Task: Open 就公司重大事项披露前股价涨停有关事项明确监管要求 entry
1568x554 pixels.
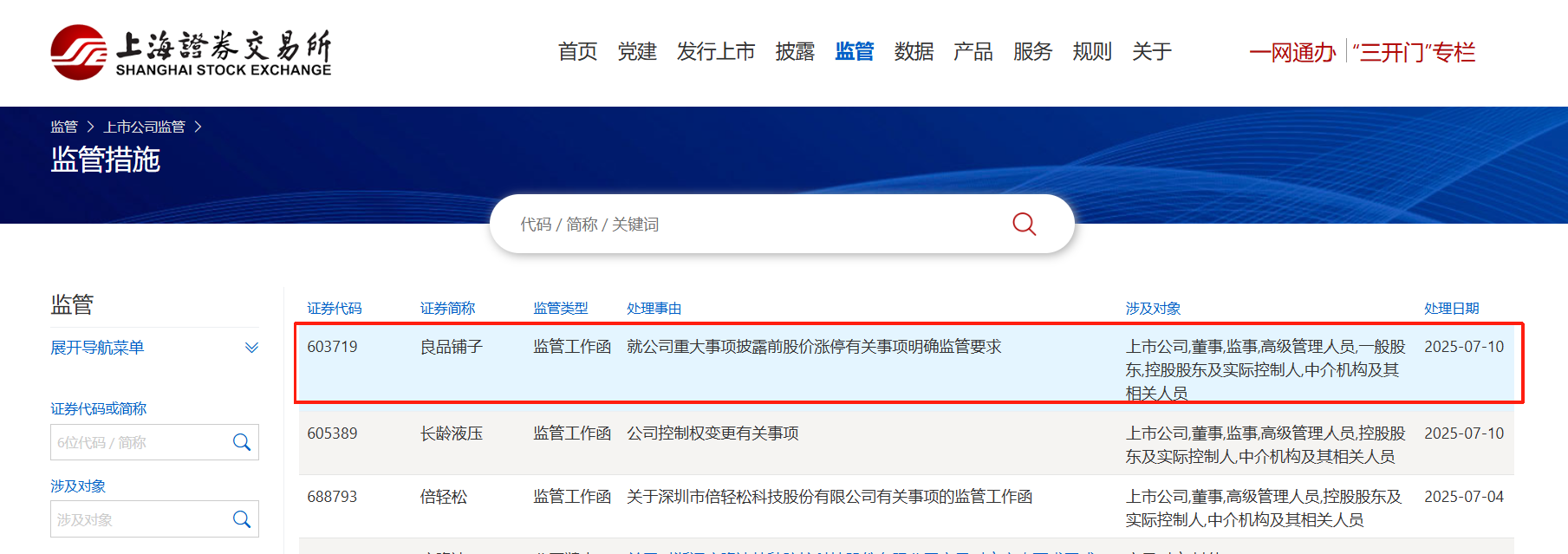Action: click(814, 347)
